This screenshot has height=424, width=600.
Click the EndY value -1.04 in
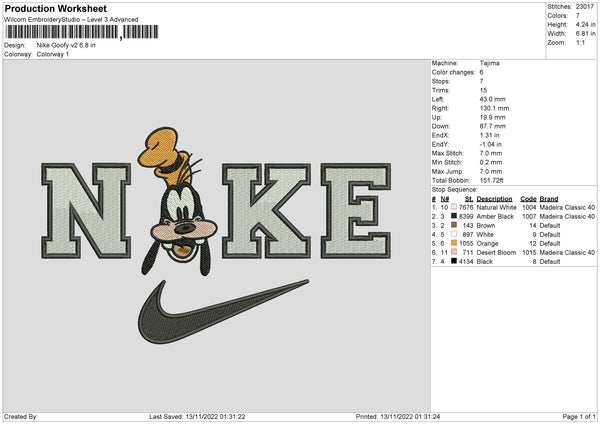pos(491,144)
